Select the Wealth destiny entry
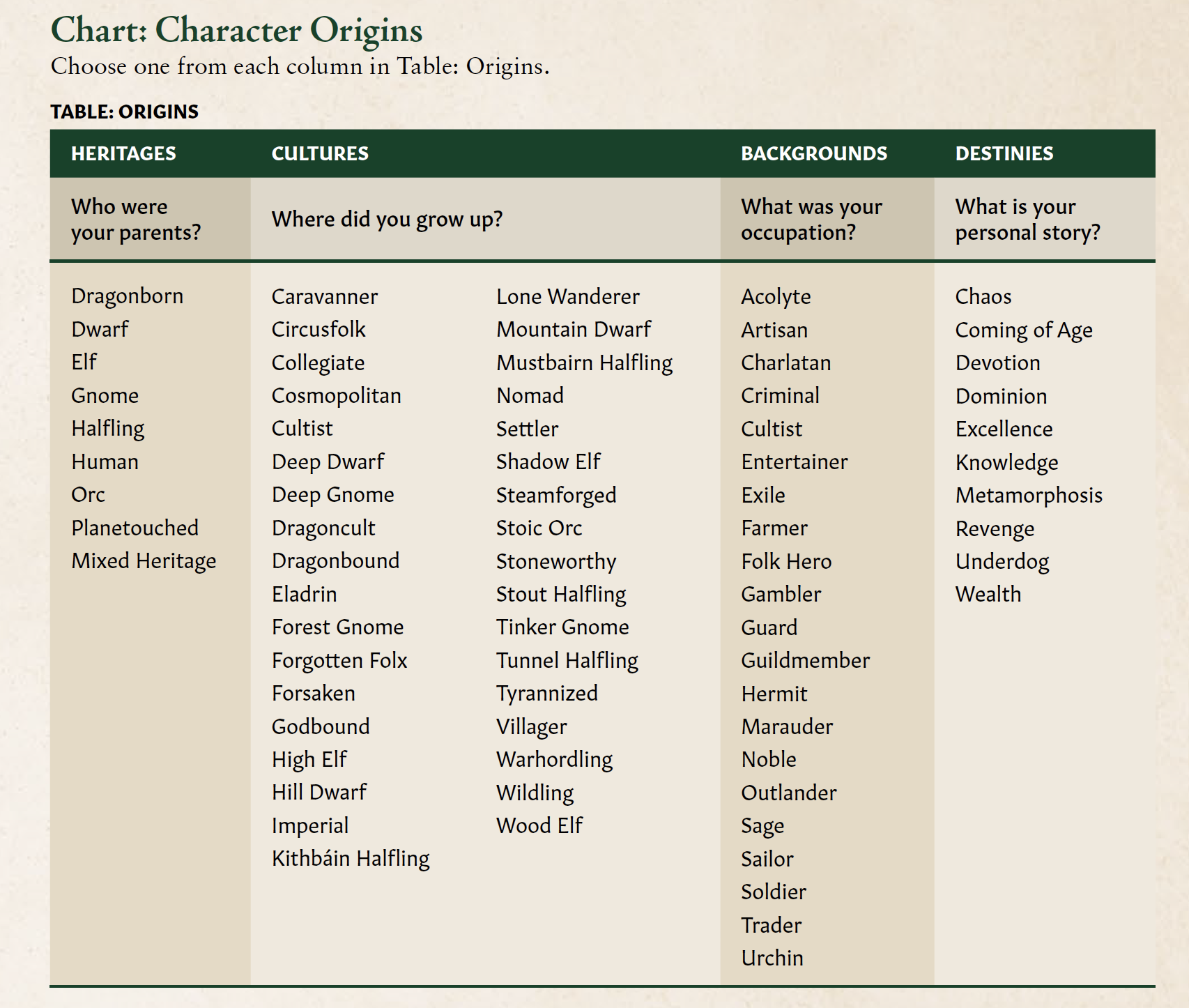The height and width of the screenshot is (1008, 1189). coord(988,594)
